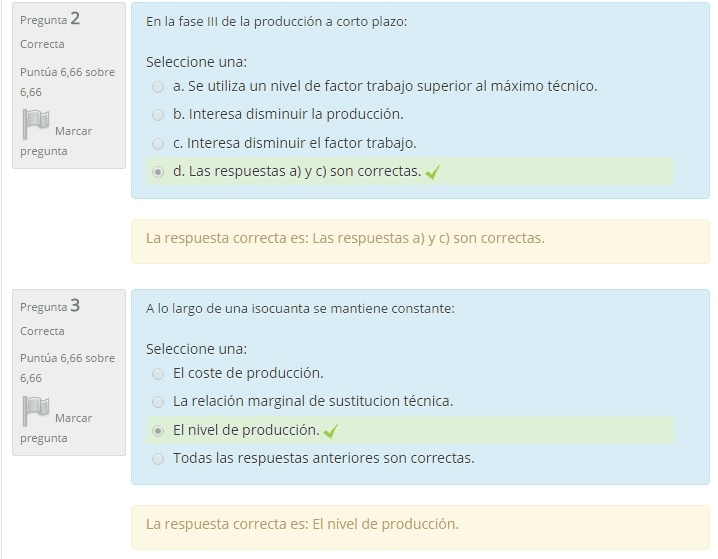Click the flag icon for Pregunta 3
The image size is (718, 559).
[36, 411]
